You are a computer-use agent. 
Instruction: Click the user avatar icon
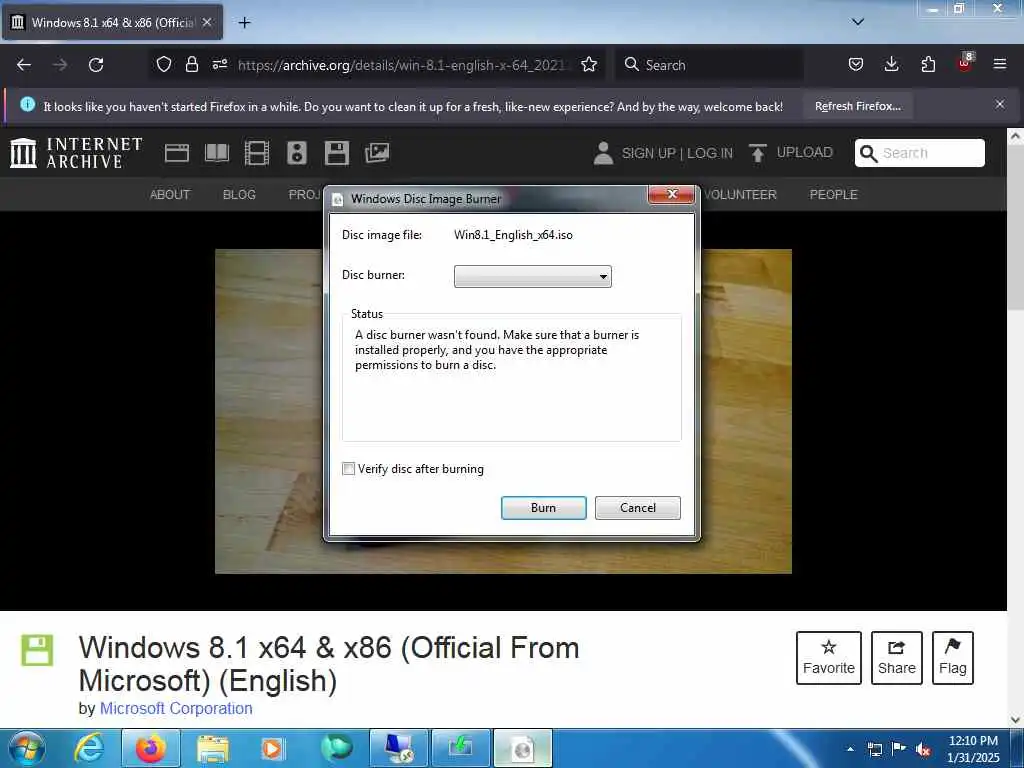[603, 153]
